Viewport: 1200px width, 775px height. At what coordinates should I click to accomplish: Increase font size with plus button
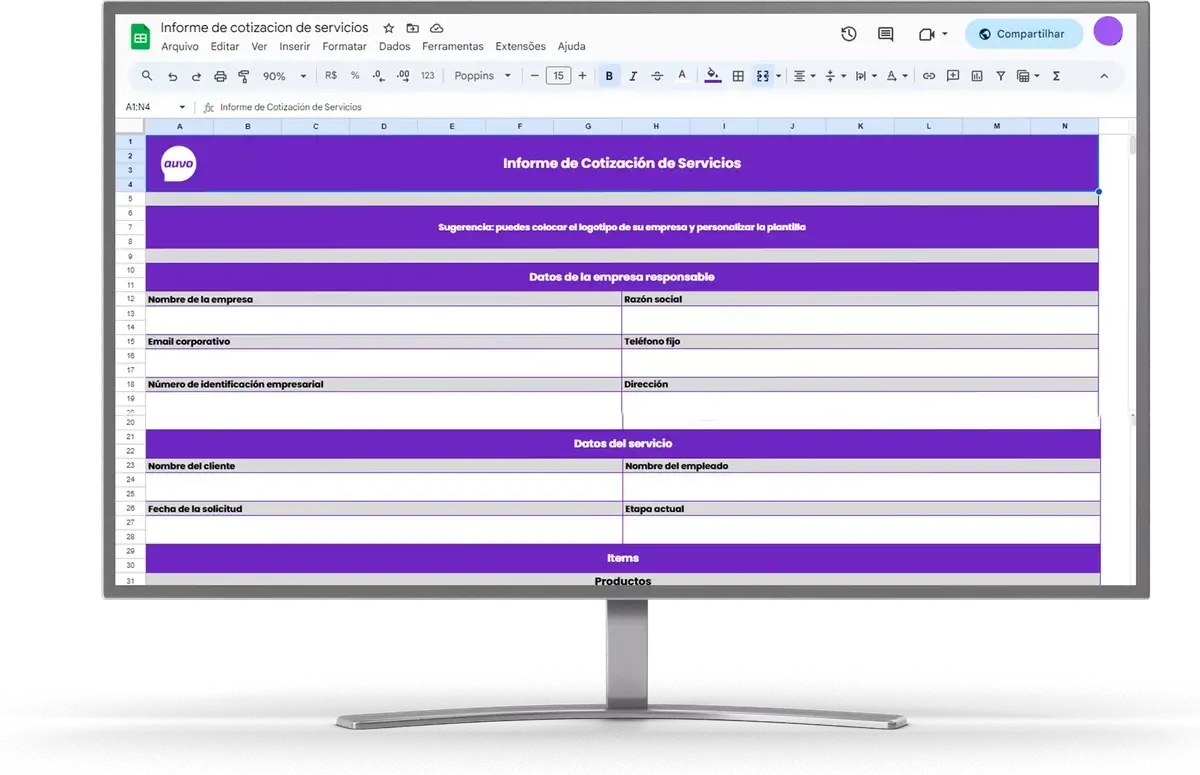point(582,76)
